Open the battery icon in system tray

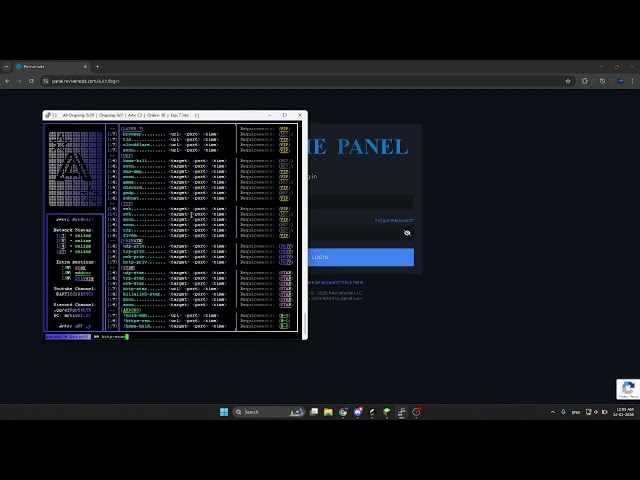click(604, 412)
